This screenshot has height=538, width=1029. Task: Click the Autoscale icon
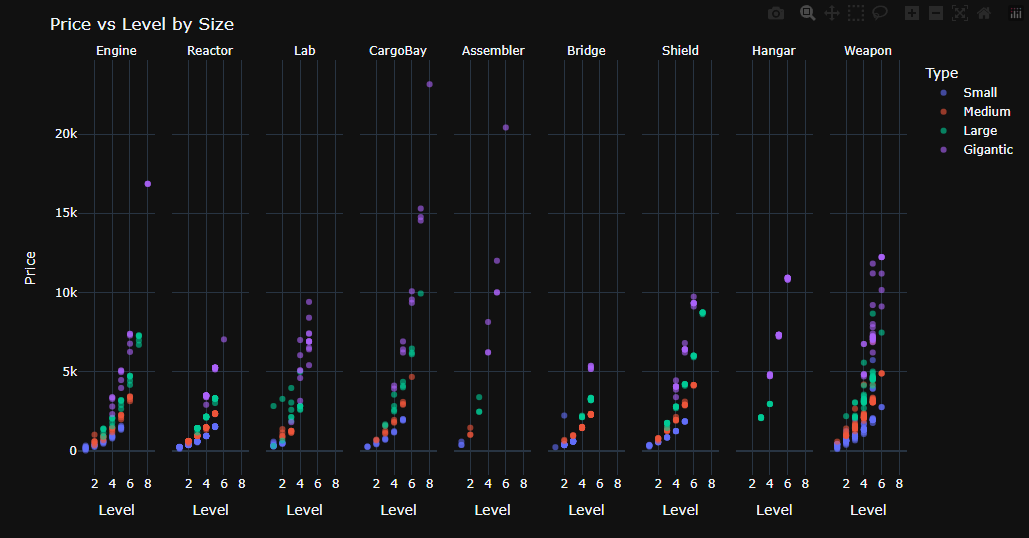pyautogui.click(x=959, y=13)
